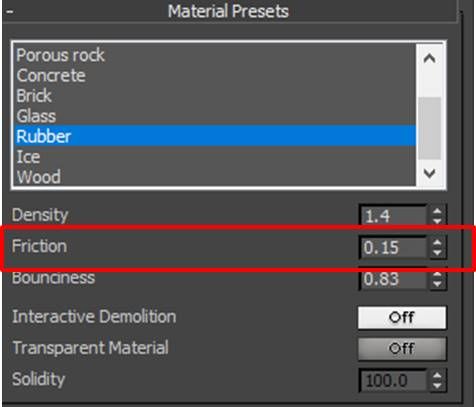
Task: Click the list scroll up arrow
Action: pos(429,59)
